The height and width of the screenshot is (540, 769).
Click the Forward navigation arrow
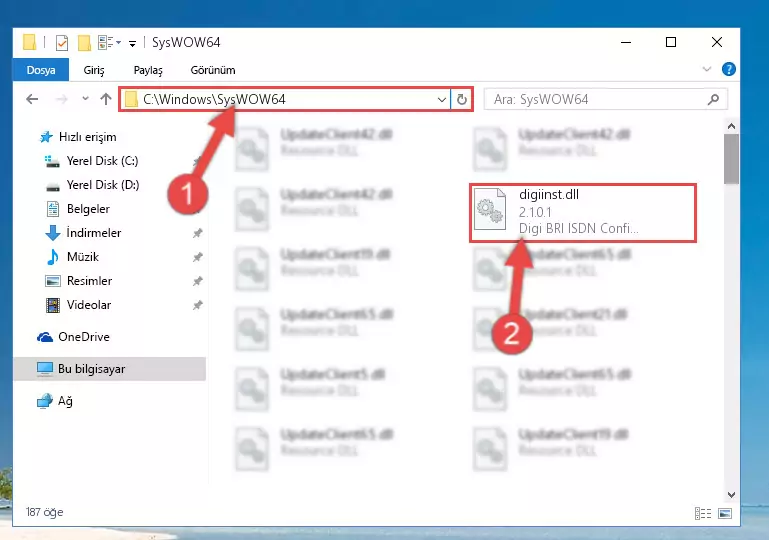click(61, 99)
